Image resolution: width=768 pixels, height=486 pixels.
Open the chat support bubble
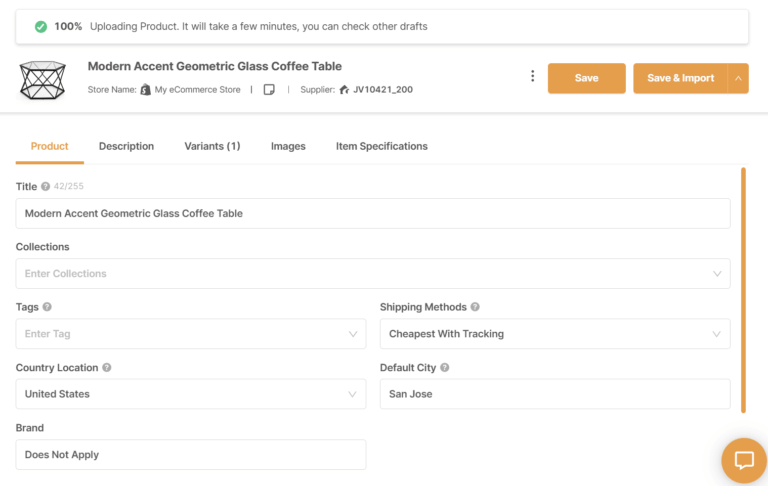pyautogui.click(x=744, y=461)
